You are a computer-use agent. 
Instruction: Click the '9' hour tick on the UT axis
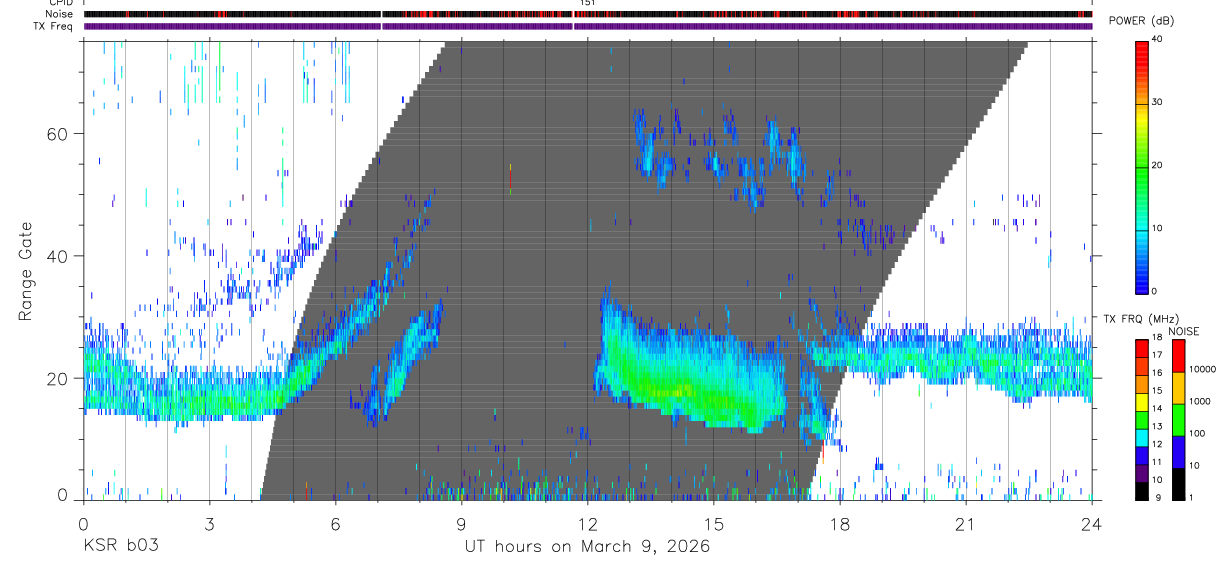pyautogui.click(x=461, y=524)
